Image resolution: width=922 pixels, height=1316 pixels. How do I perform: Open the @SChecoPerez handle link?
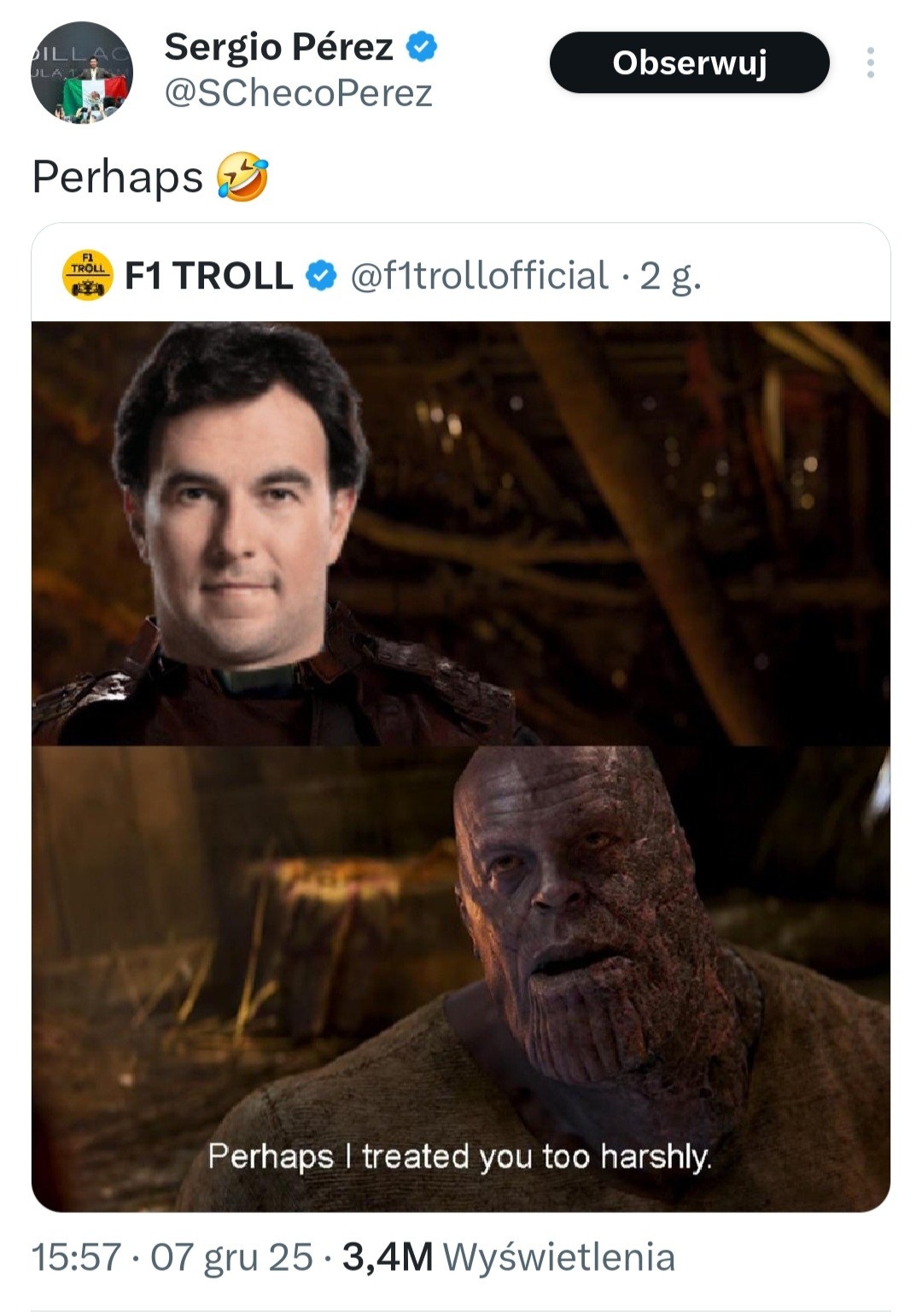click(298, 93)
